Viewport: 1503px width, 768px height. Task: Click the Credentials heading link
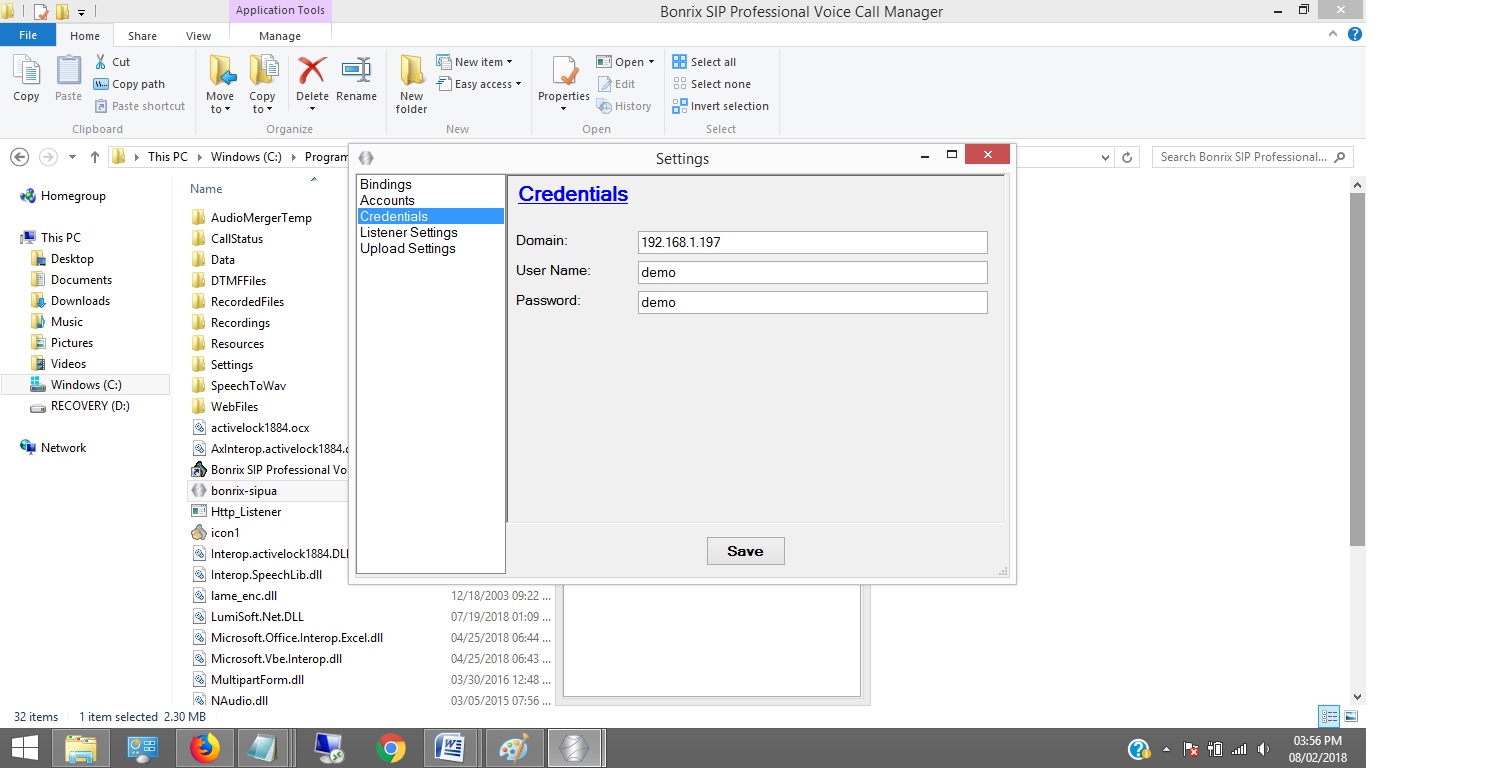(x=573, y=194)
